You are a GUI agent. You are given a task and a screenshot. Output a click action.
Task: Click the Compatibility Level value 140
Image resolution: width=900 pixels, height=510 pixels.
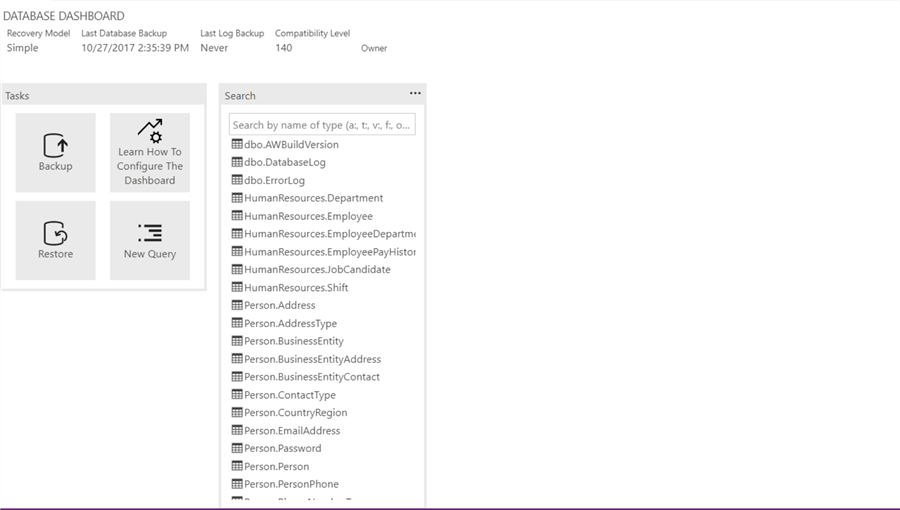[284, 48]
